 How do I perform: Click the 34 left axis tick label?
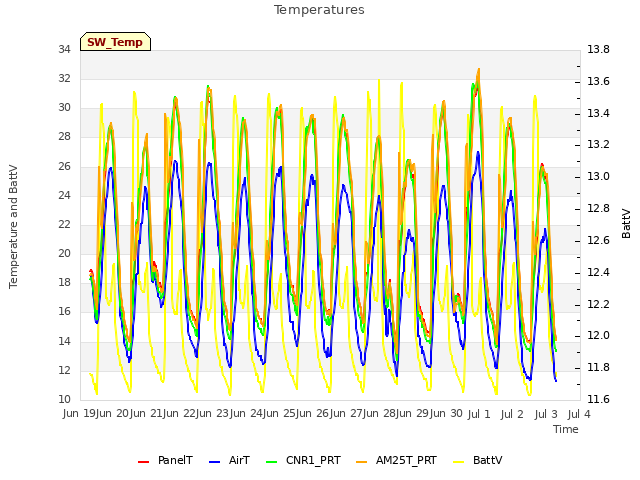pyautogui.click(x=64, y=49)
